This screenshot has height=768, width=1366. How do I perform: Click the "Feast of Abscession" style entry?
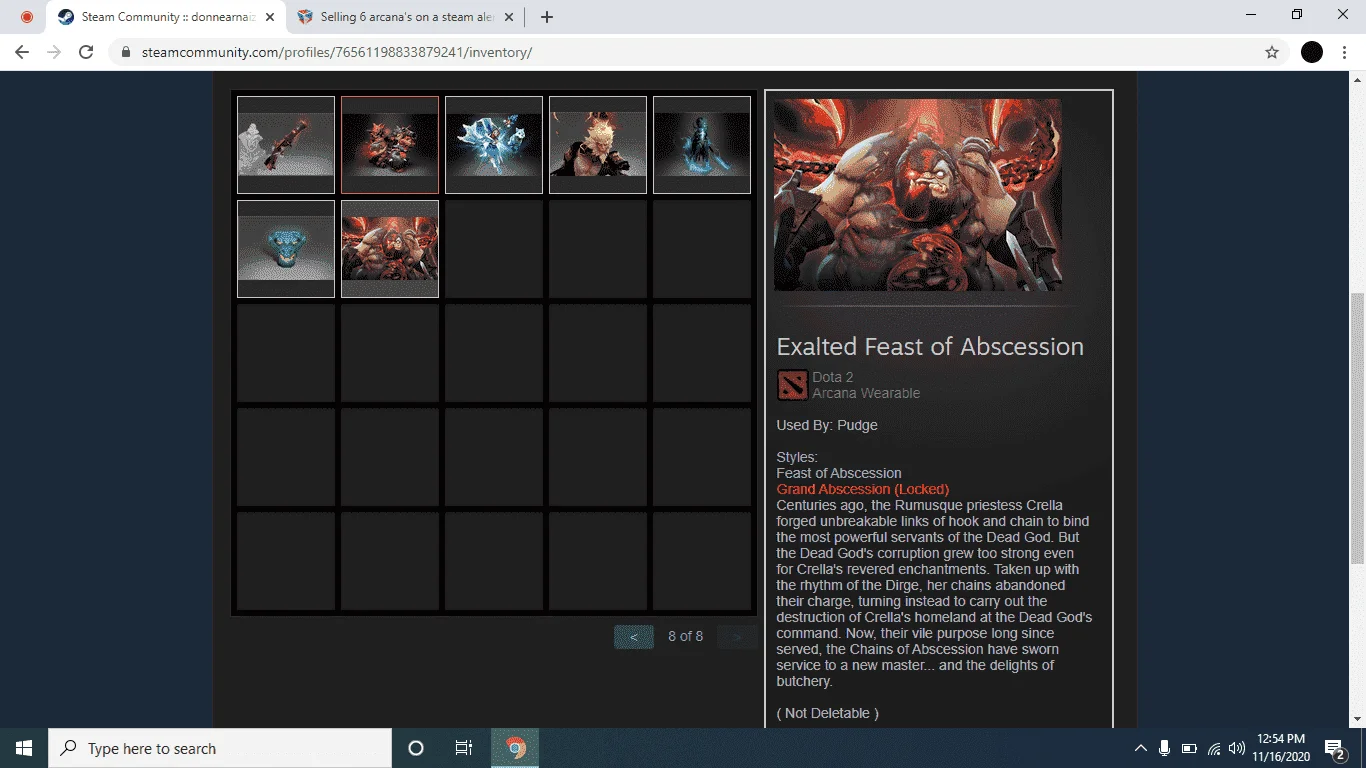pyautogui.click(x=839, y=473)
